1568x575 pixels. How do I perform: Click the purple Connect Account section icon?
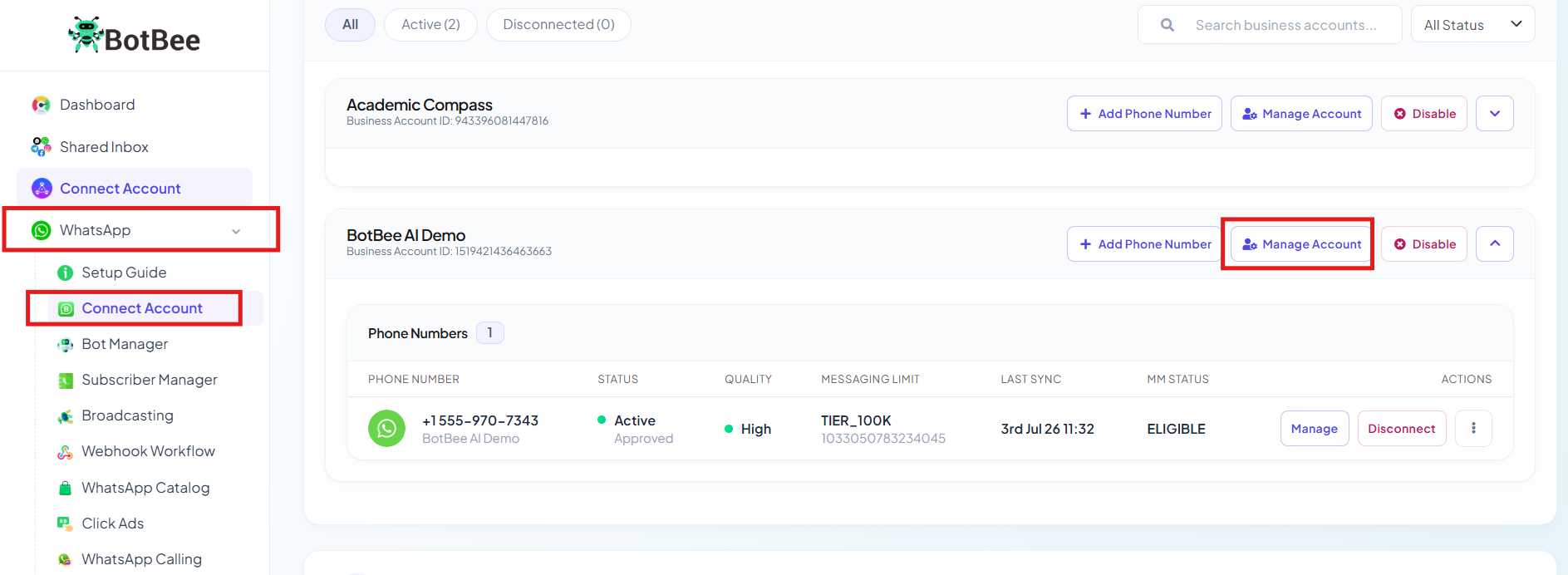[42, 189]
